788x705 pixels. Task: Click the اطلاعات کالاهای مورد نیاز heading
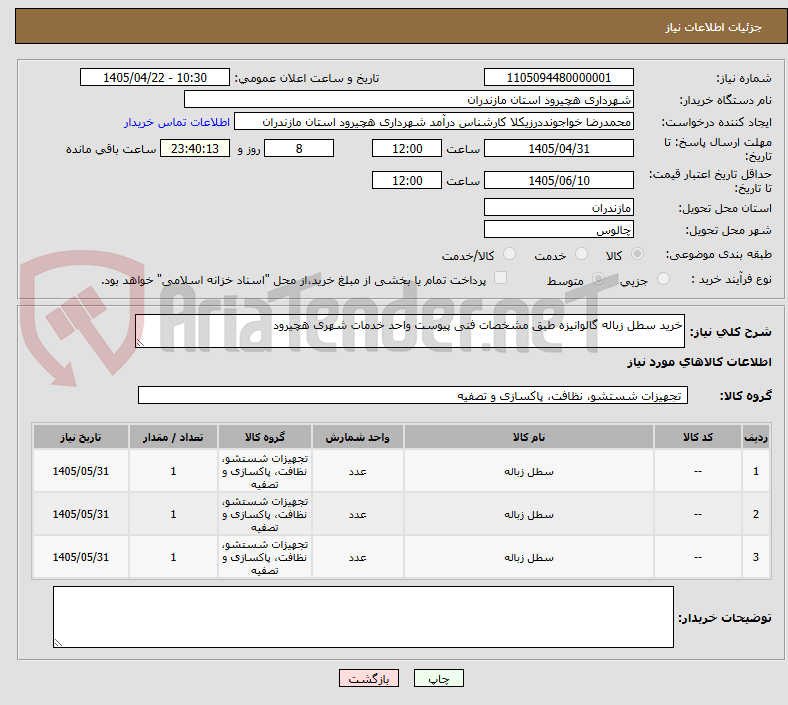[x=699, y=362]
